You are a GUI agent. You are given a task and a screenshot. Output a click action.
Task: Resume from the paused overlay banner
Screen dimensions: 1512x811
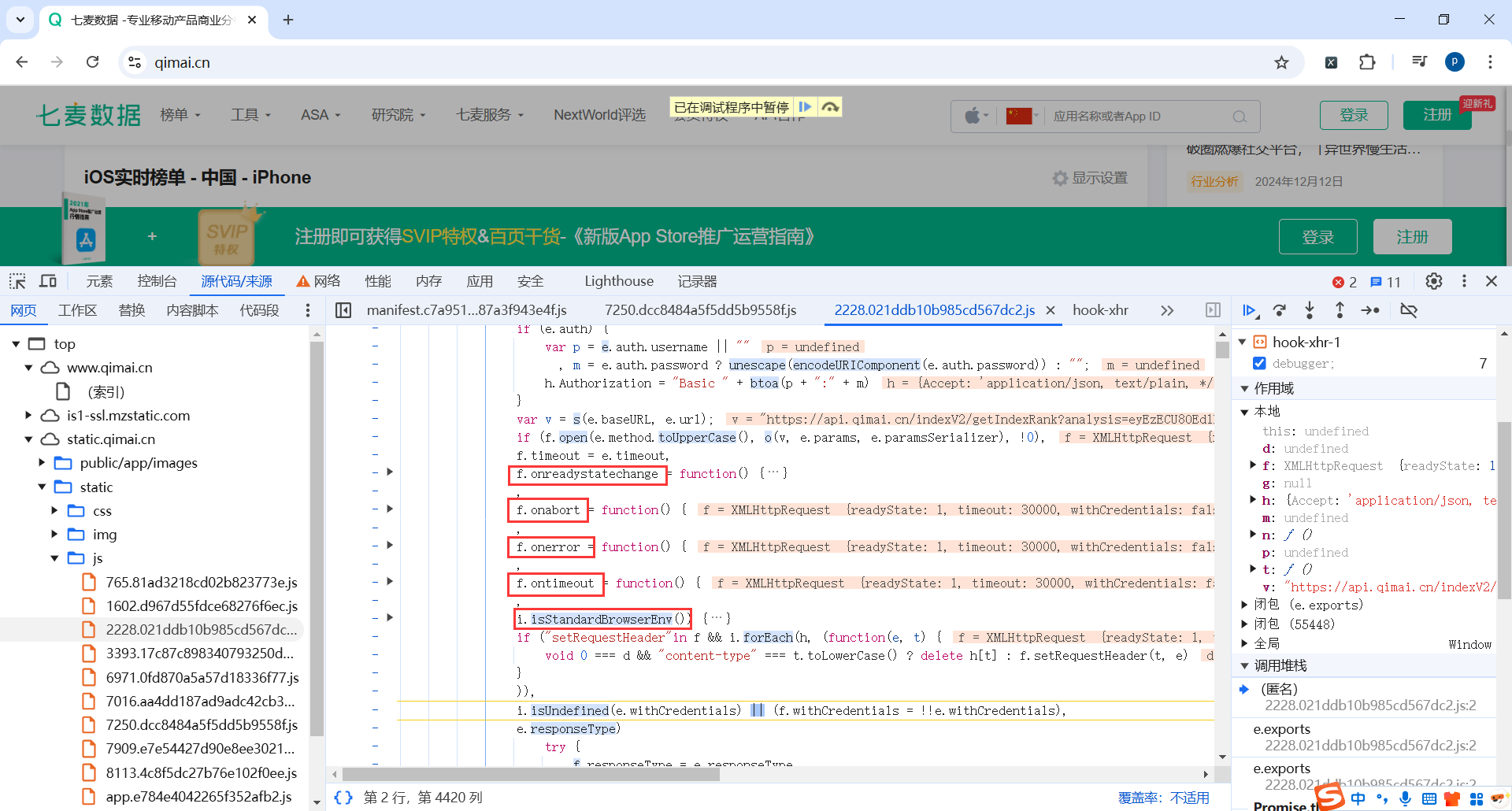point(805,107)
